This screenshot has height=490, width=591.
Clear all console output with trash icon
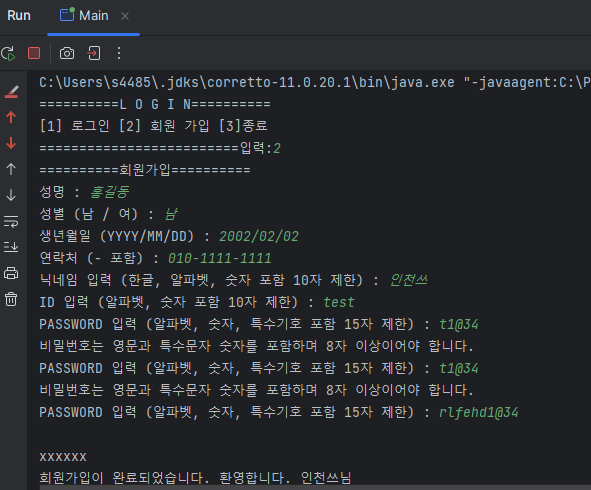pyautogui.click(x=11, y=299)
